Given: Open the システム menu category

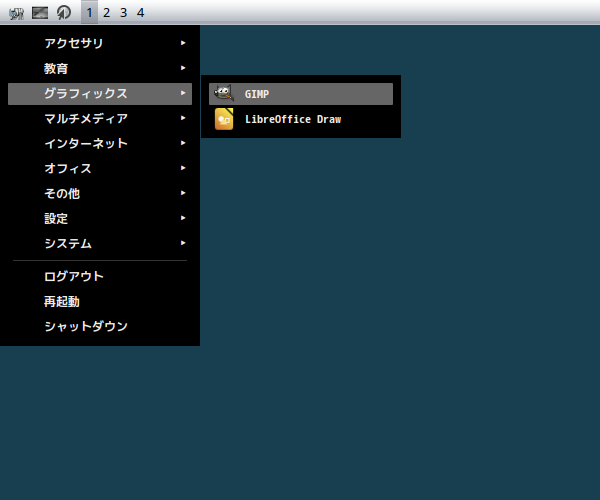Looking at the screenshot, I should 100,243.
